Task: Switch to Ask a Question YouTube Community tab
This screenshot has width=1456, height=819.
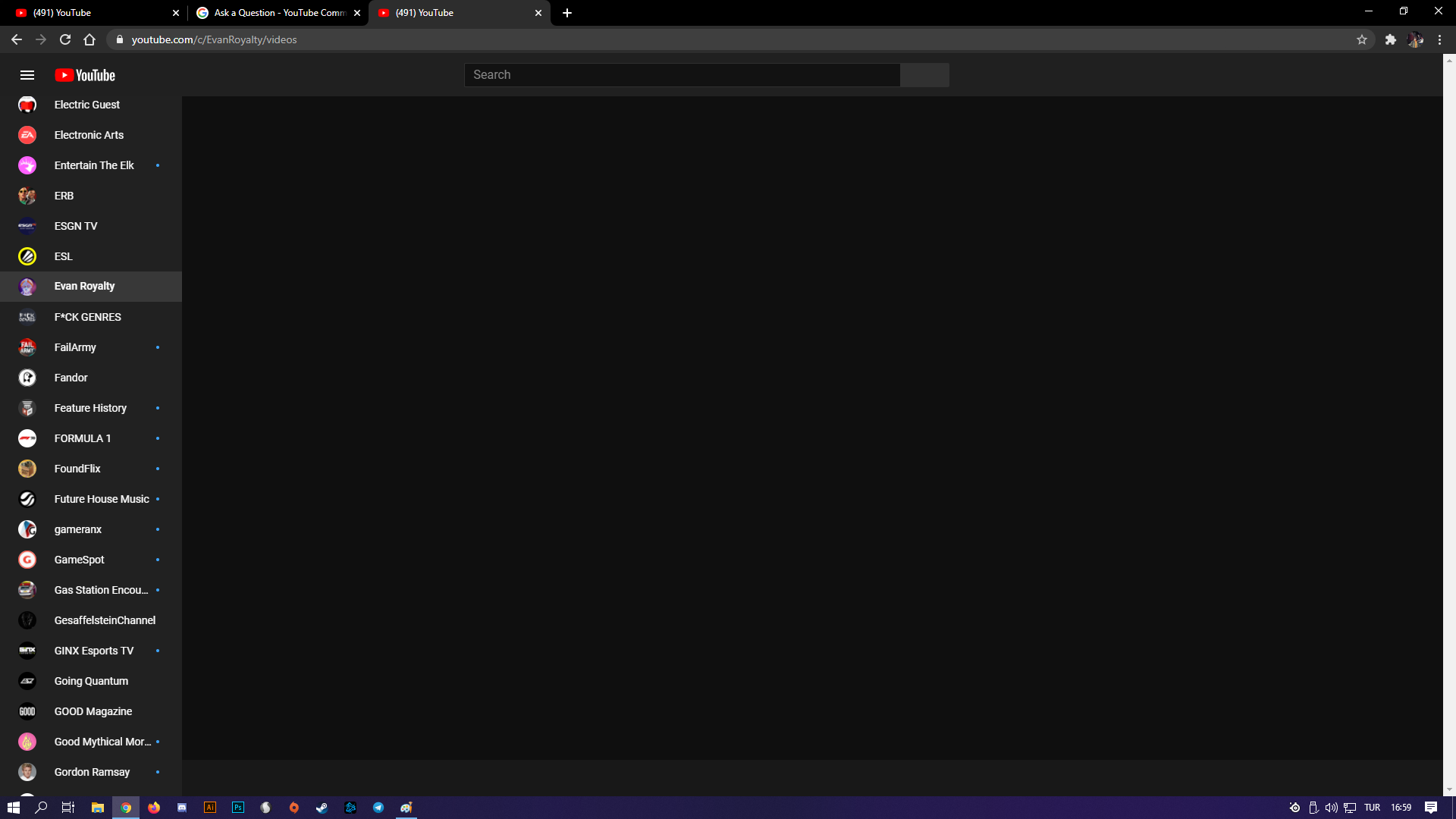Action: tap(280, 13)
